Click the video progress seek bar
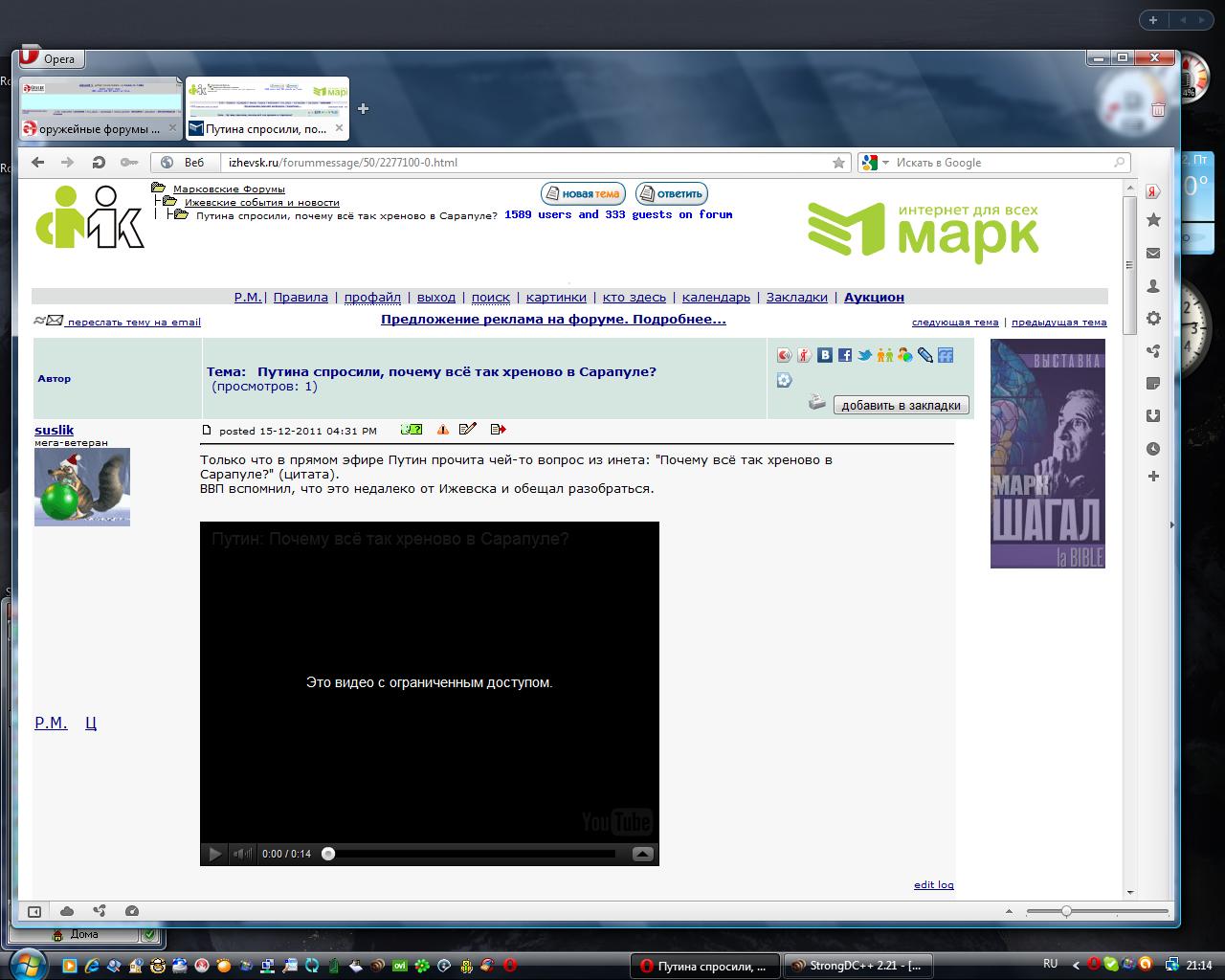The image size is (1225, 980). [471, 854]
